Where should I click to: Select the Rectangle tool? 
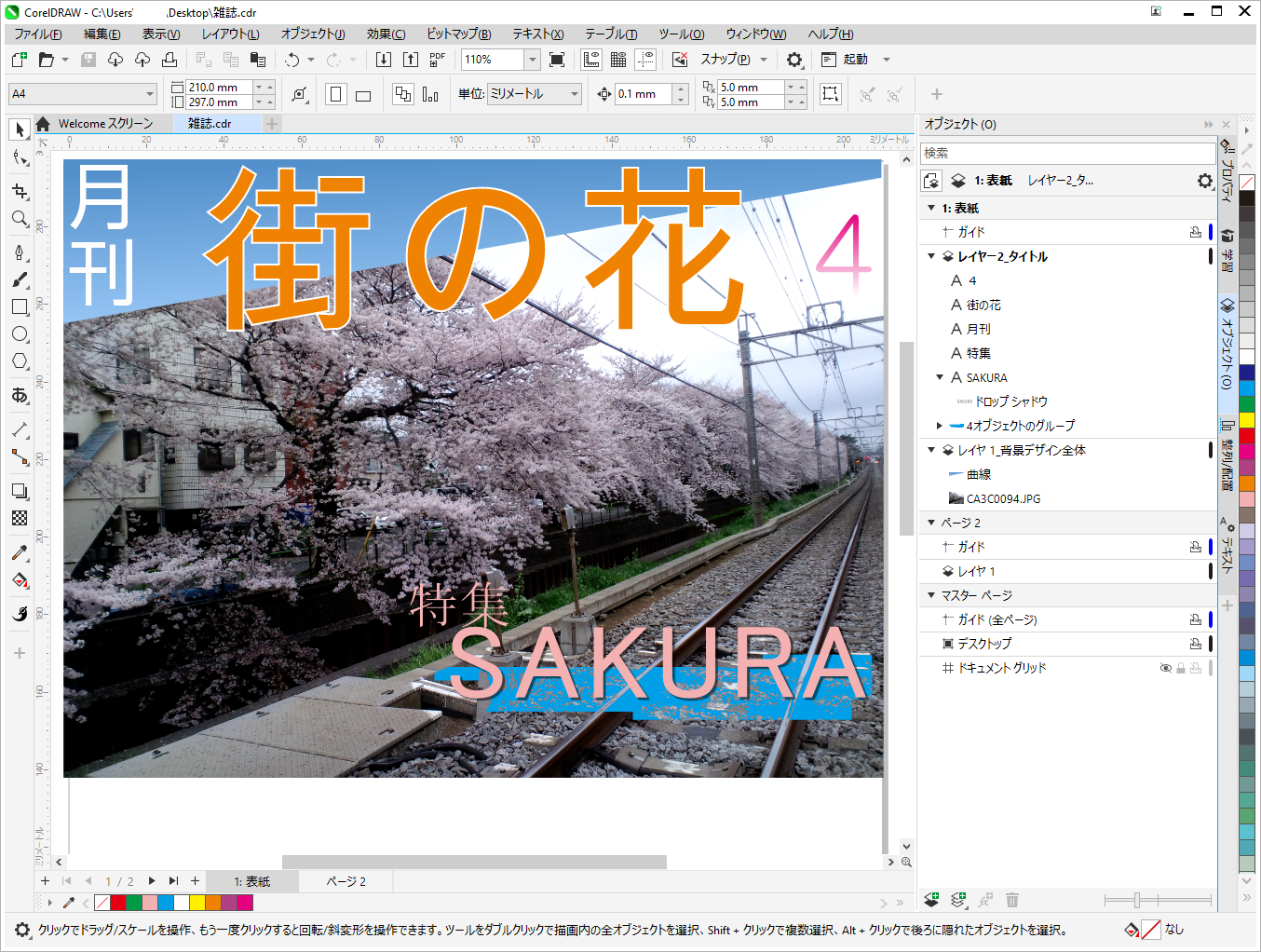pos(20,306)
